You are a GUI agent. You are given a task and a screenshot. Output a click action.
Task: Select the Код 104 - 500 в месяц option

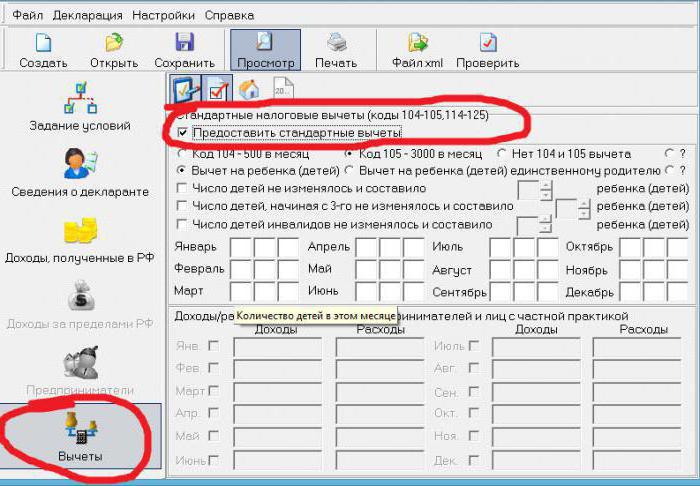182,154
